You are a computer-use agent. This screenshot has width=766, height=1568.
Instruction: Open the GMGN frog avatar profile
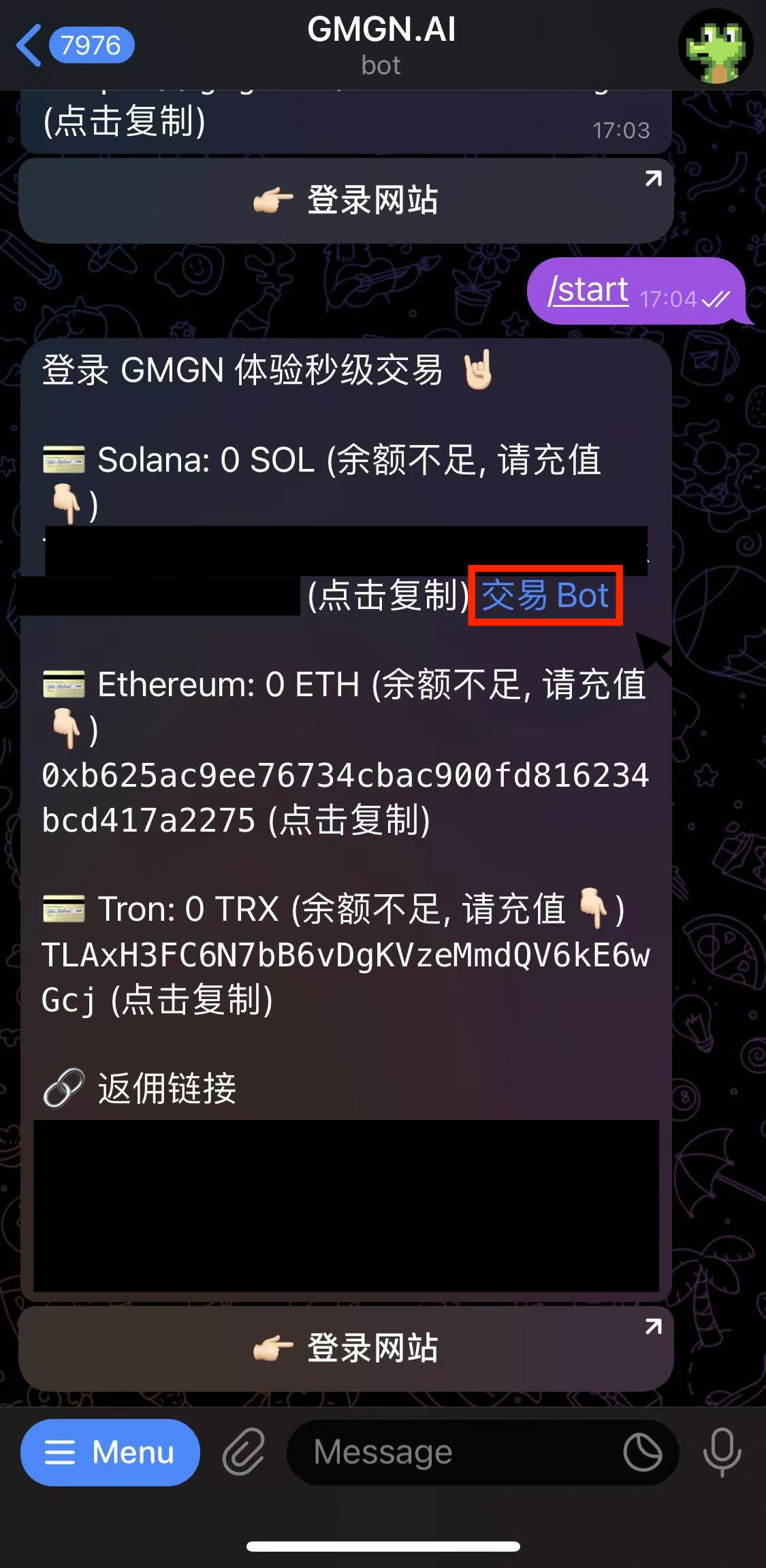pos(716,46)
